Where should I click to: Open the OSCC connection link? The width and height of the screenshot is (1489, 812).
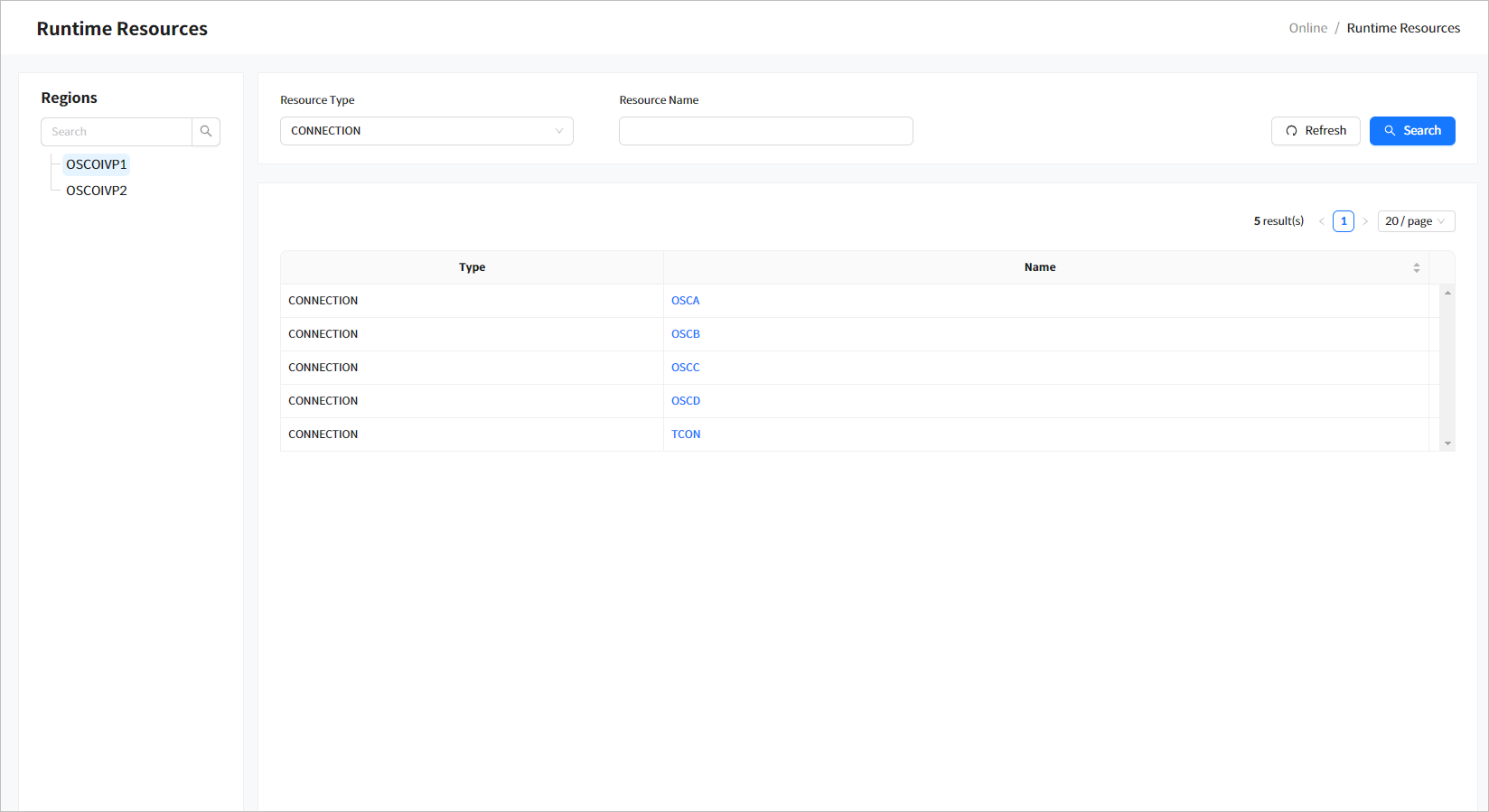(685, 368)
